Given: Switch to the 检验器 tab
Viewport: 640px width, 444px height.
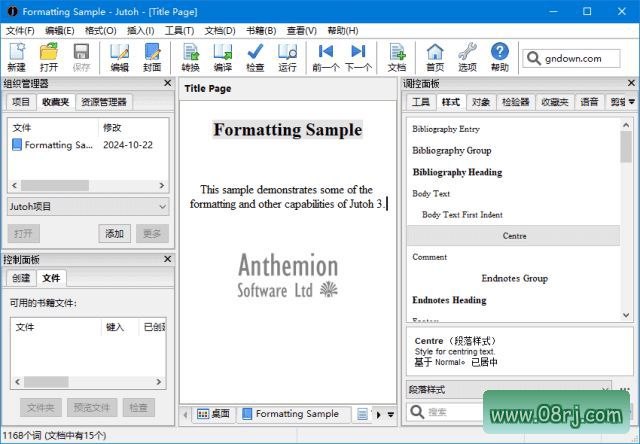Looking at the screenshot, I should [516, 102].
